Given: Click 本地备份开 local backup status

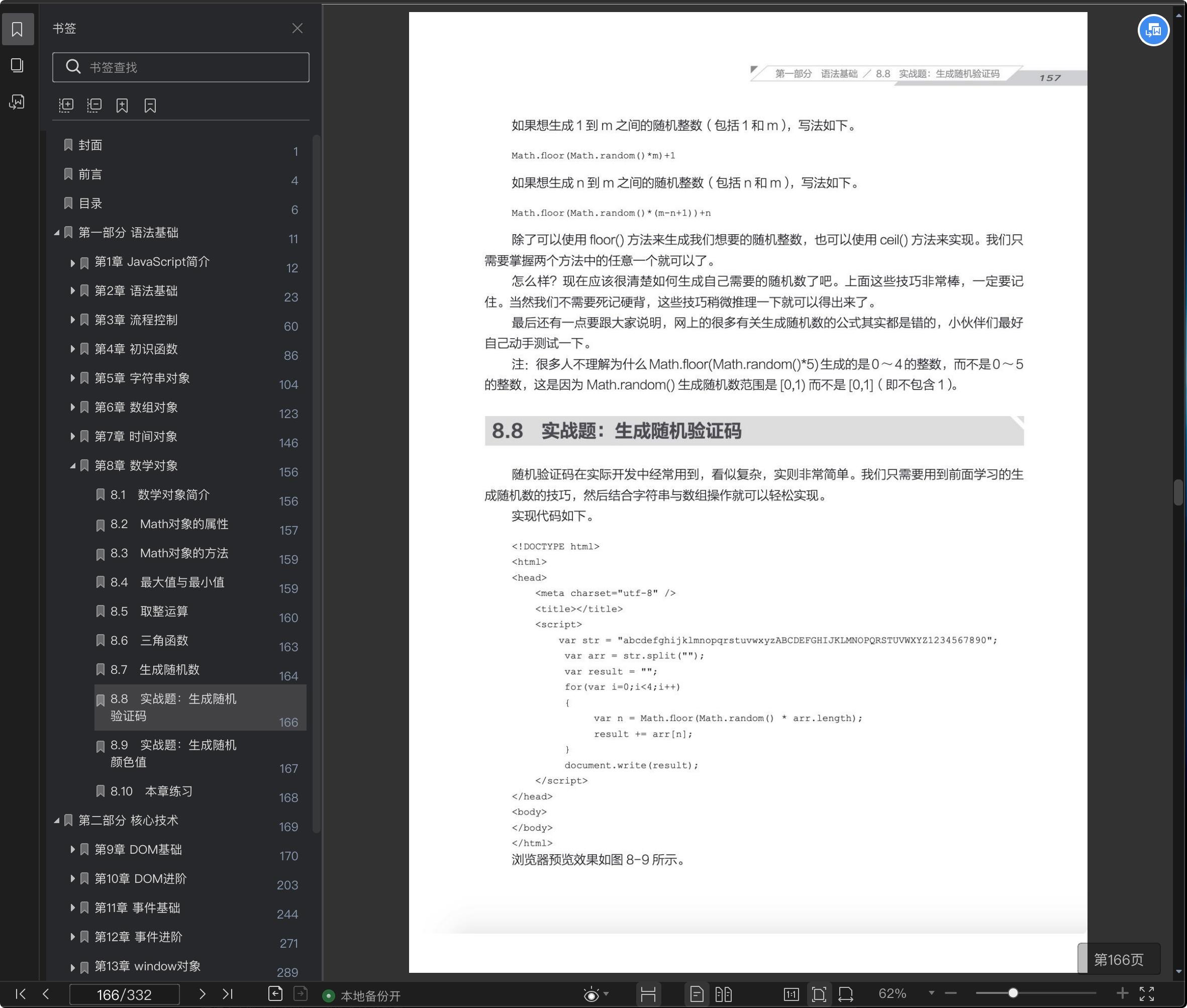Looking at the screenshot, I should point(362,996).
